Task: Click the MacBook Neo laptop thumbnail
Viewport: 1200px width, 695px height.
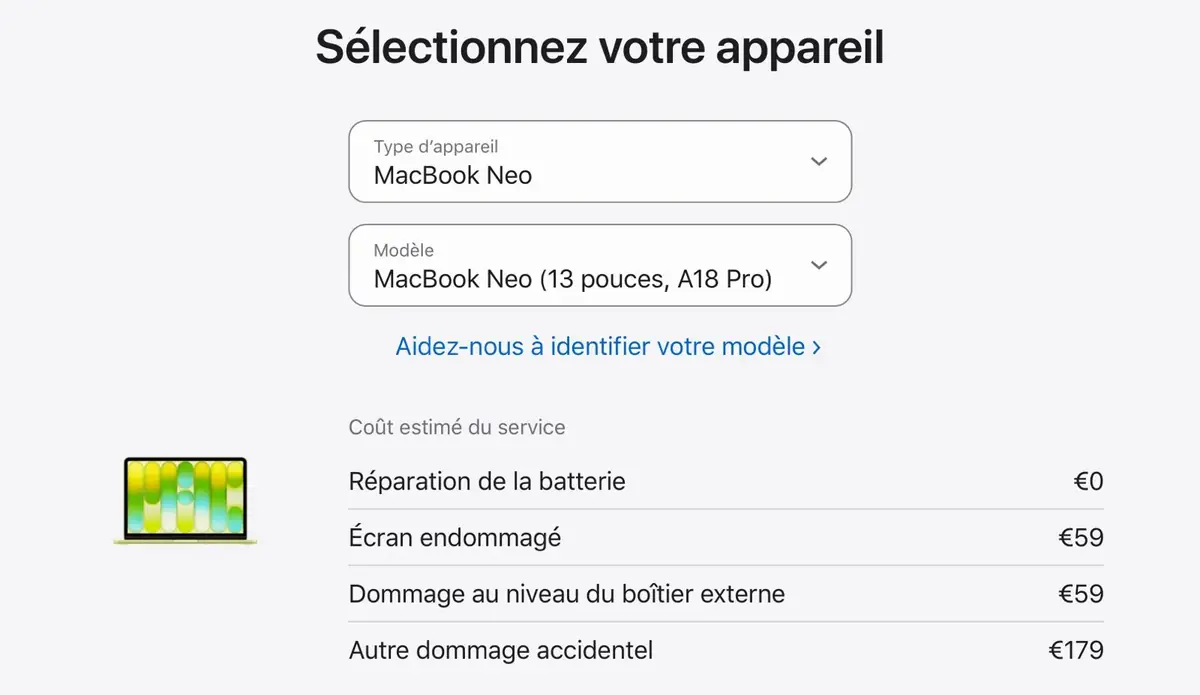Action: (184, 502)
